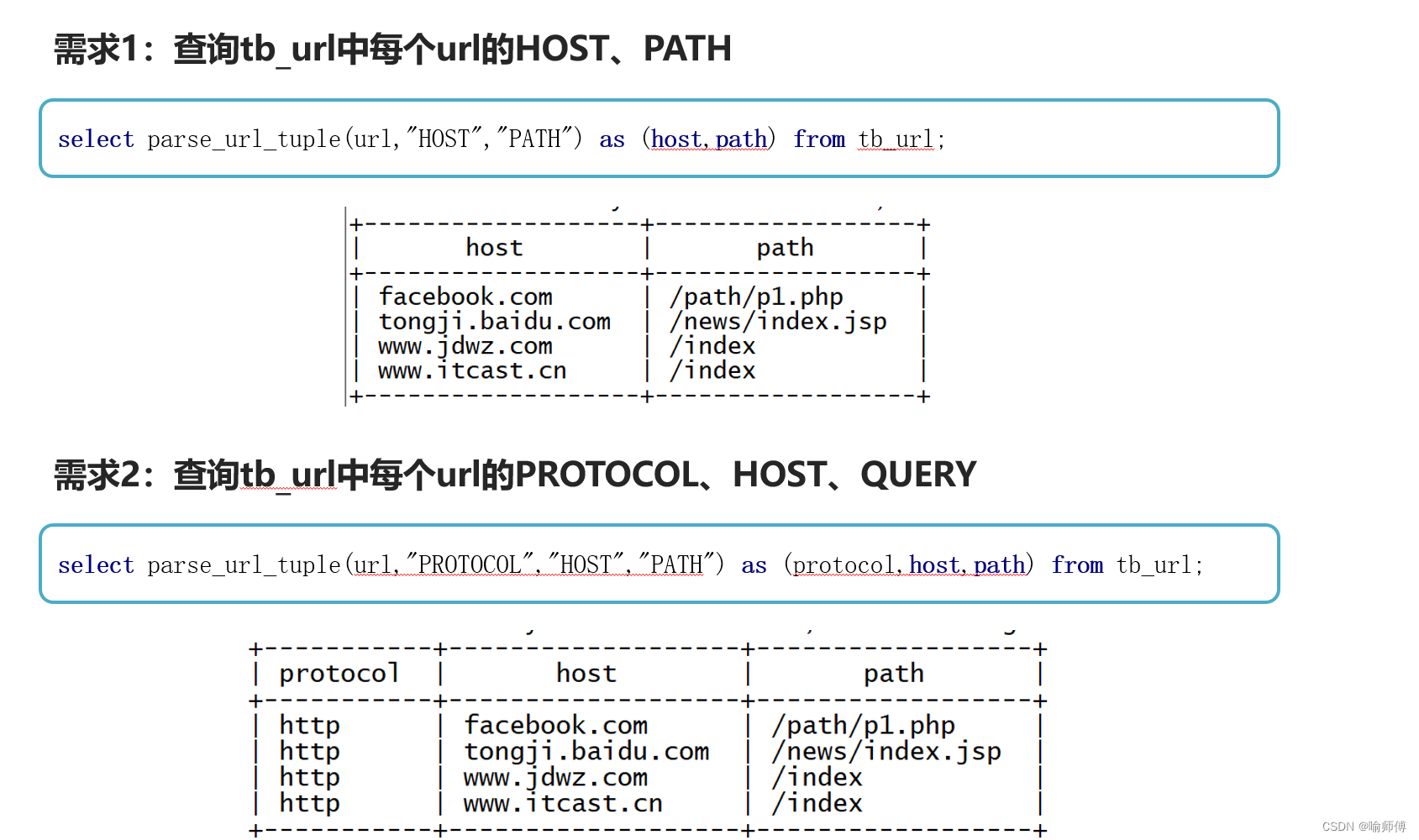Click 'www.itcast.cn' in the second result table
The image size is (1419, 840).
[x=563, y=803]
